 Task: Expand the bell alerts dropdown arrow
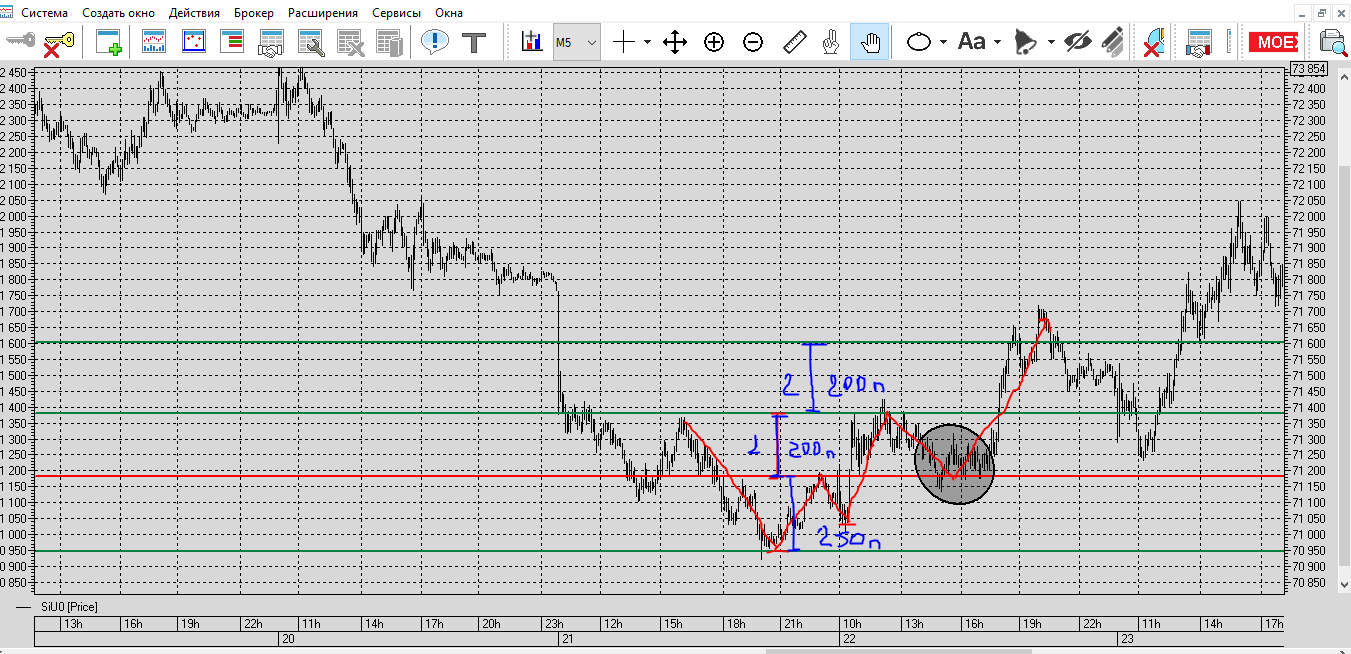click(1051, 42)
